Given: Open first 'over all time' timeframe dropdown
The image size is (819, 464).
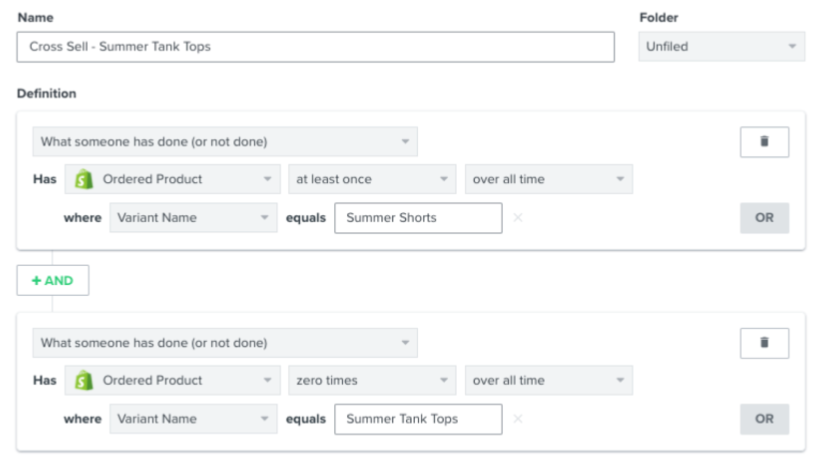Looking at the screenshot, I should tap(548, 179).
